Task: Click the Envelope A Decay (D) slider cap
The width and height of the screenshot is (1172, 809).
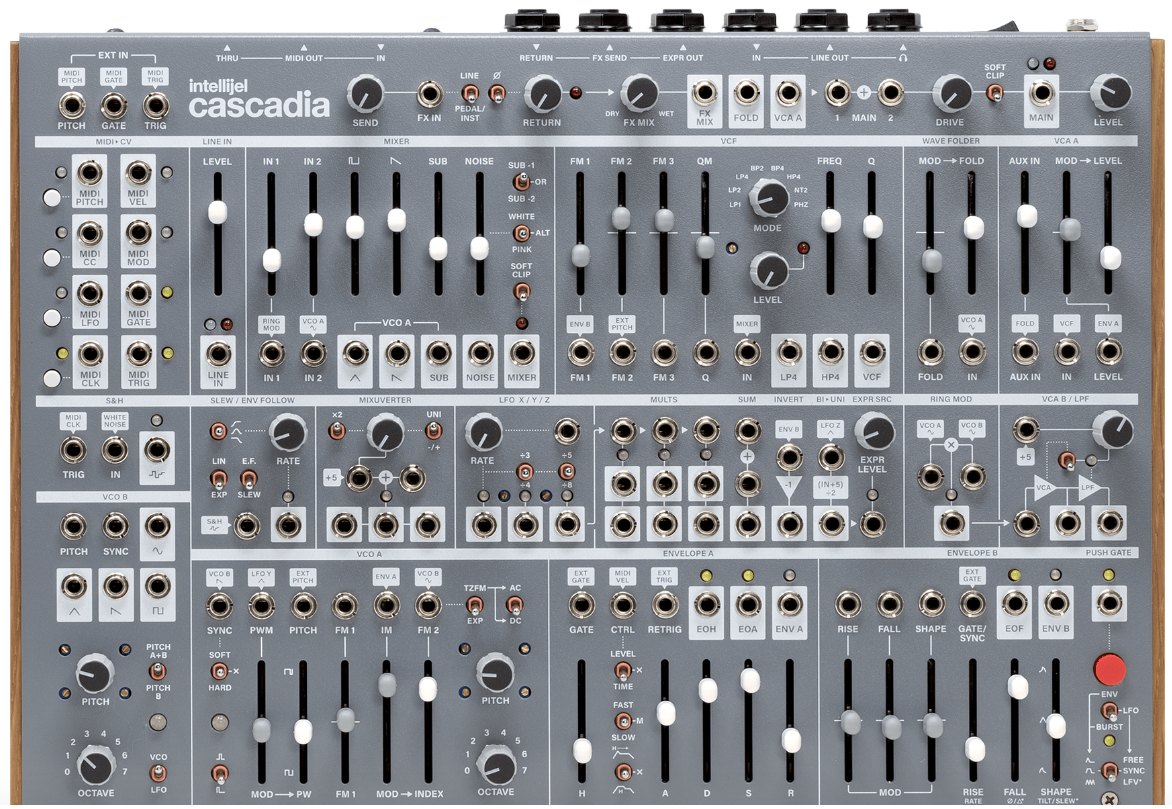Action: pyautogui.click(x=707, y=690)
